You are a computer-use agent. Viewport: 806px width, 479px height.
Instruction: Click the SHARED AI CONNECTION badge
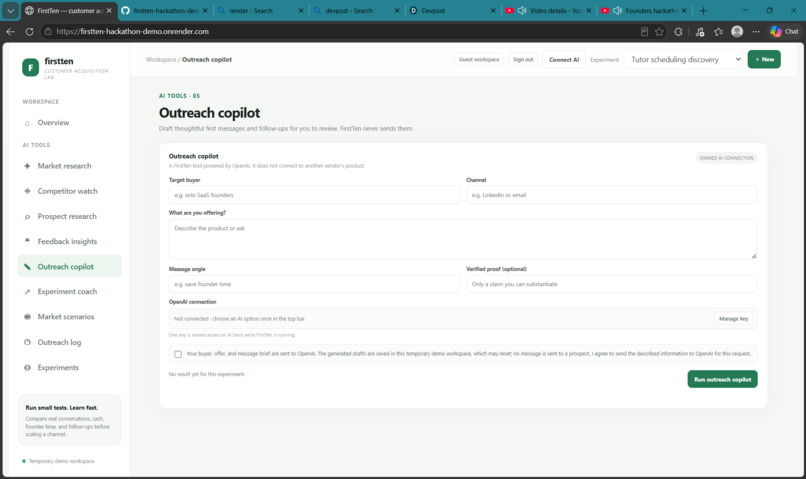tap(726, 158)
